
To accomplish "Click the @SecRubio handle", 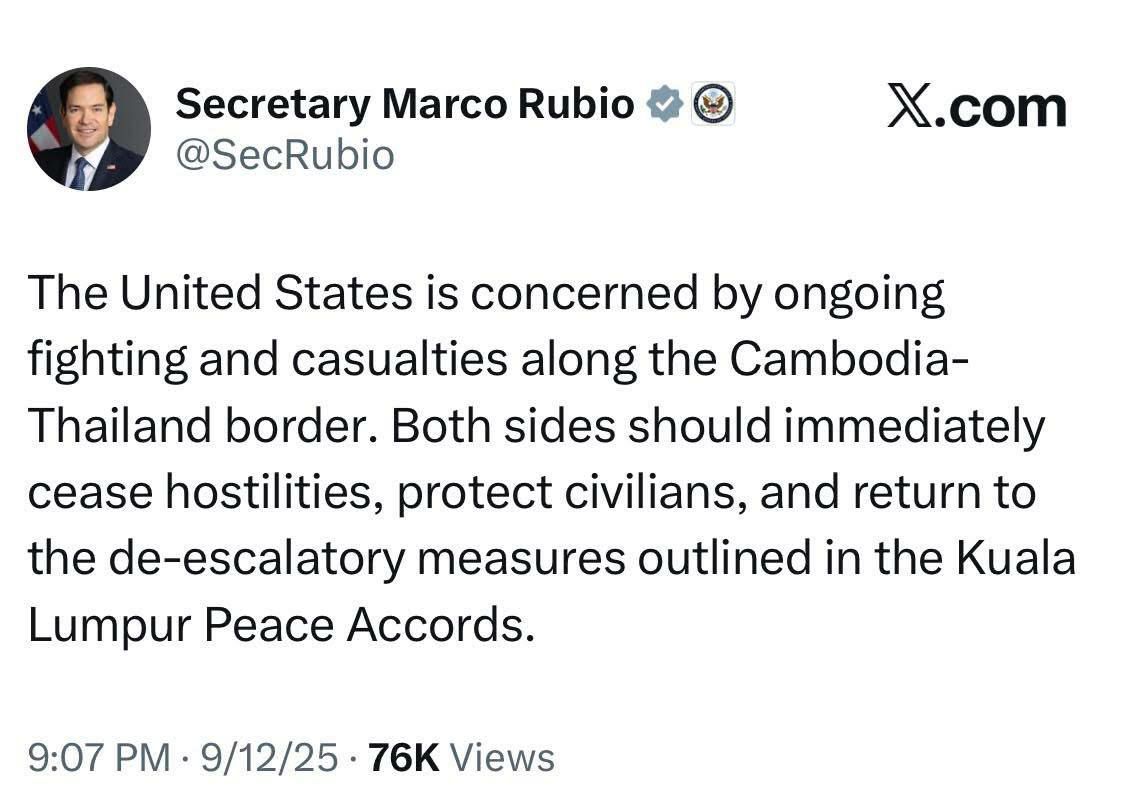I will click(284, 155).
